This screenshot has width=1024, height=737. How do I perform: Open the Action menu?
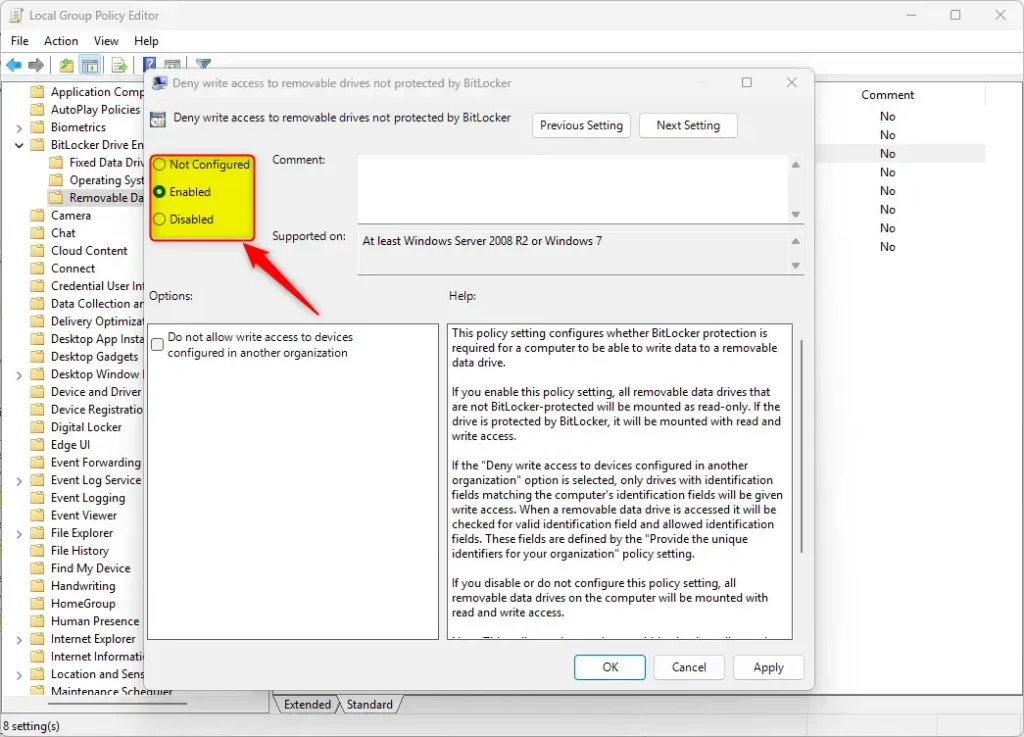point(61,40)
